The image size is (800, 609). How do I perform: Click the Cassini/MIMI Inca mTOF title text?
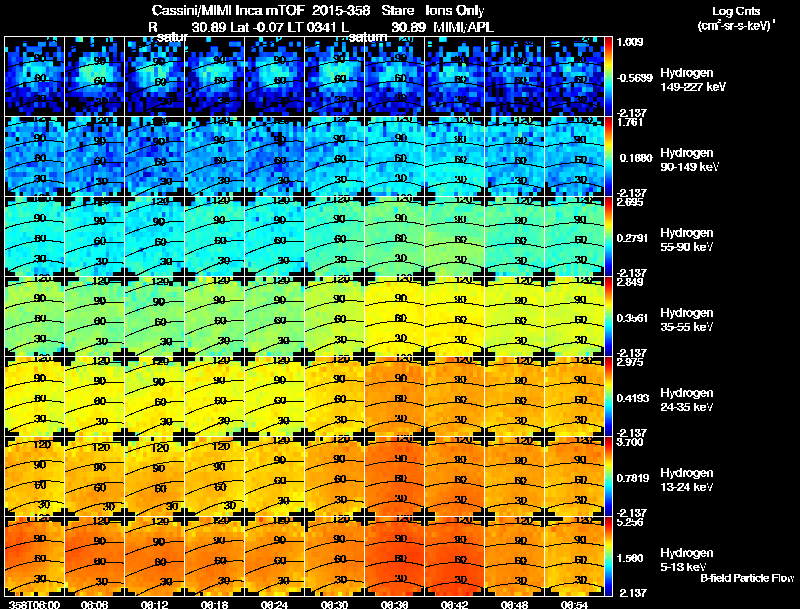point(228,11)
